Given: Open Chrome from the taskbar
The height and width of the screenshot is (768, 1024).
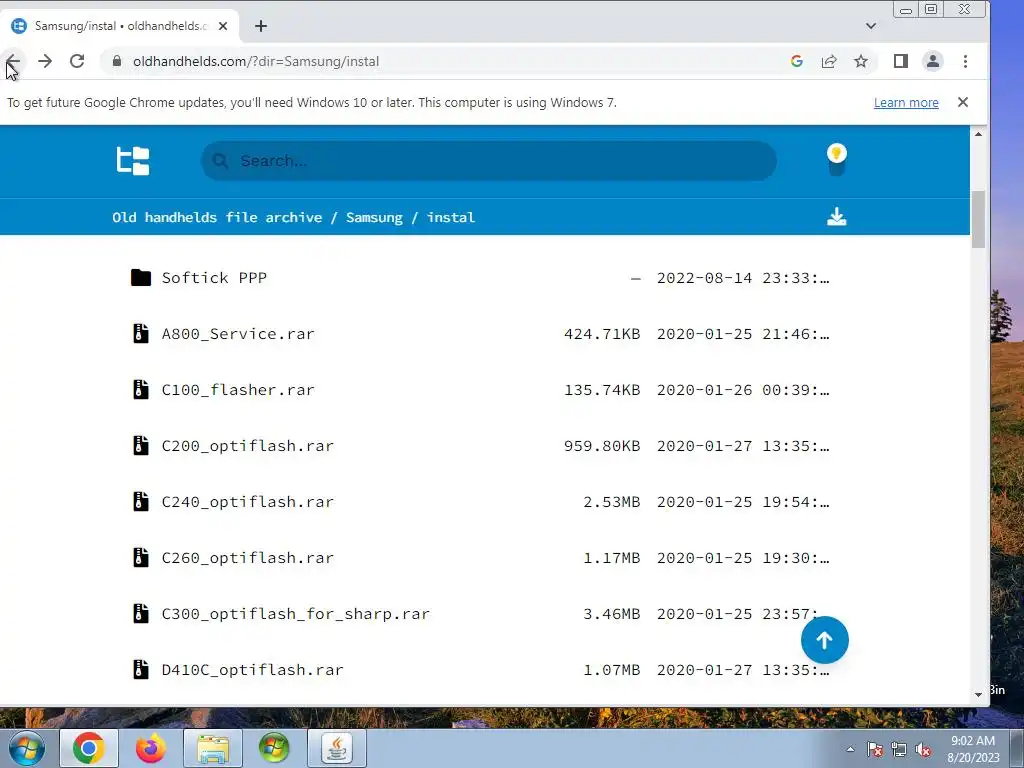Looking at the screenshot, I should click(89, 748).
